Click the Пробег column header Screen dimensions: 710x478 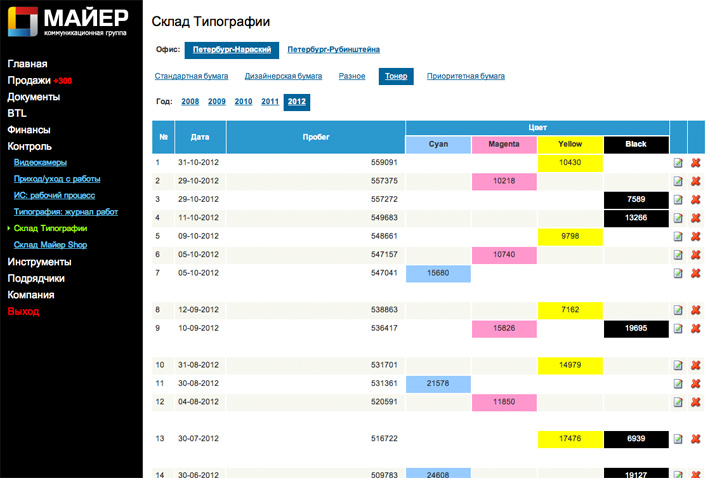[315, 136]
